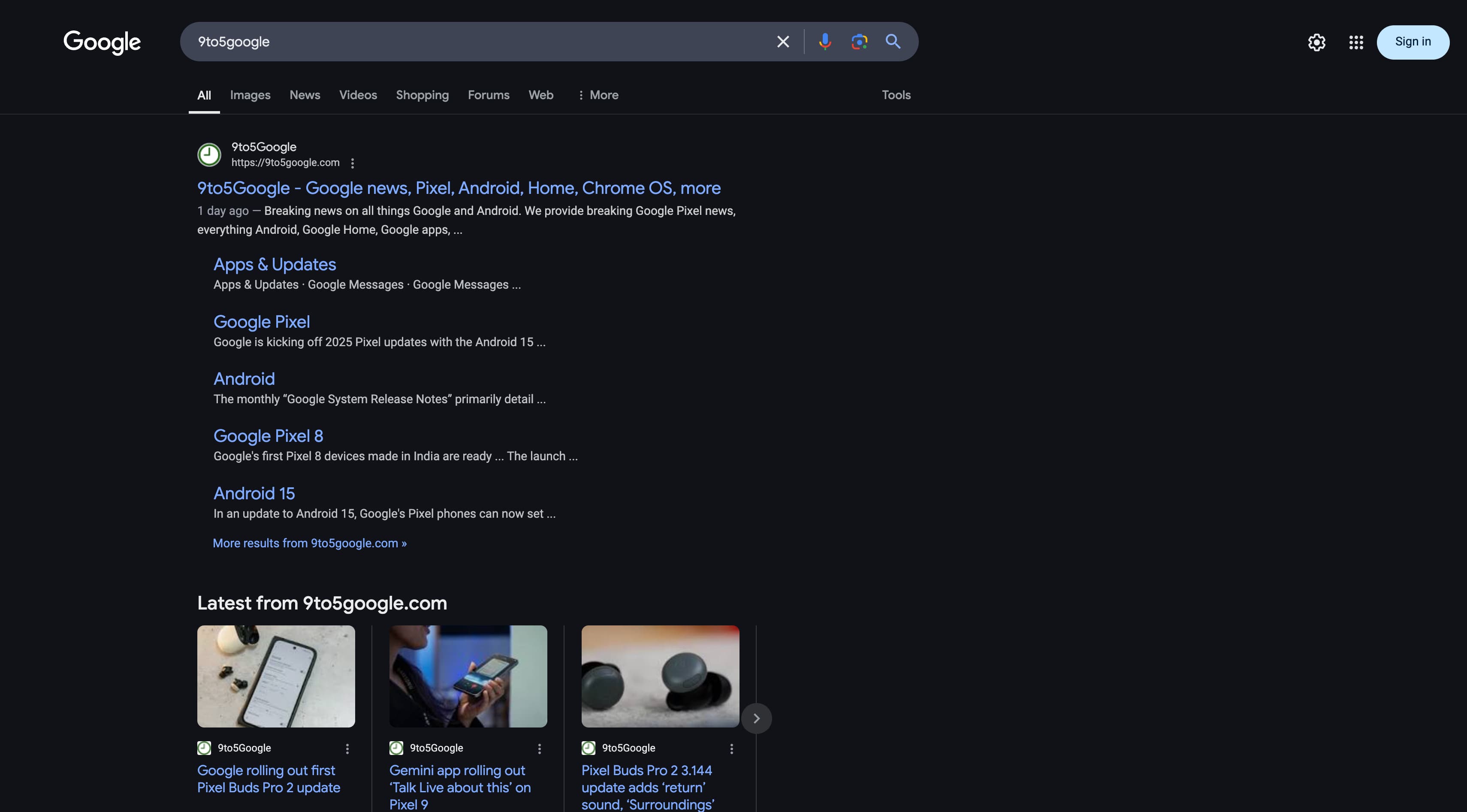This screenshot has width=1467, height=812.
Task: Switch to the News tab
Action: 305,95
